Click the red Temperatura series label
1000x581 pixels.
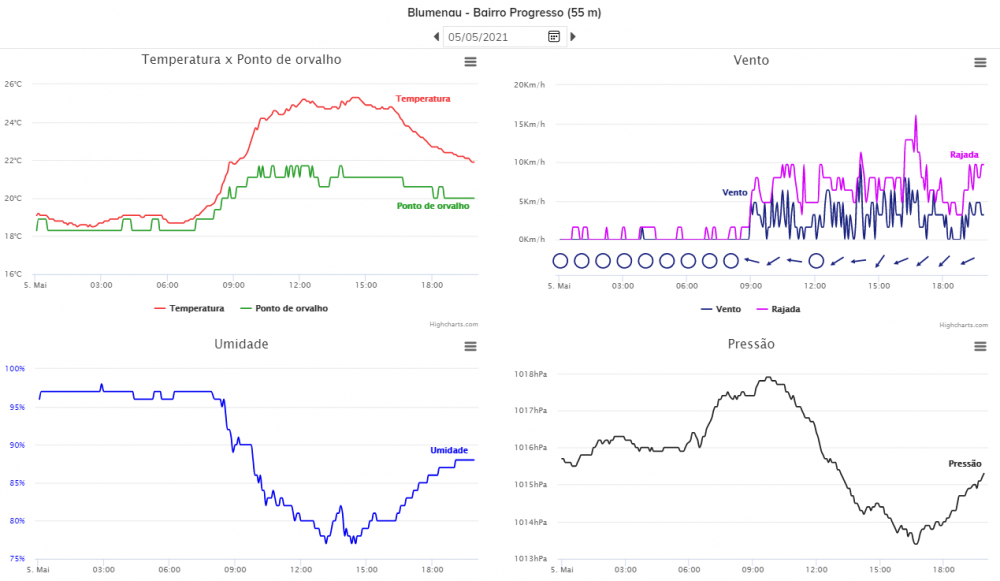click(x=423, y=98)
